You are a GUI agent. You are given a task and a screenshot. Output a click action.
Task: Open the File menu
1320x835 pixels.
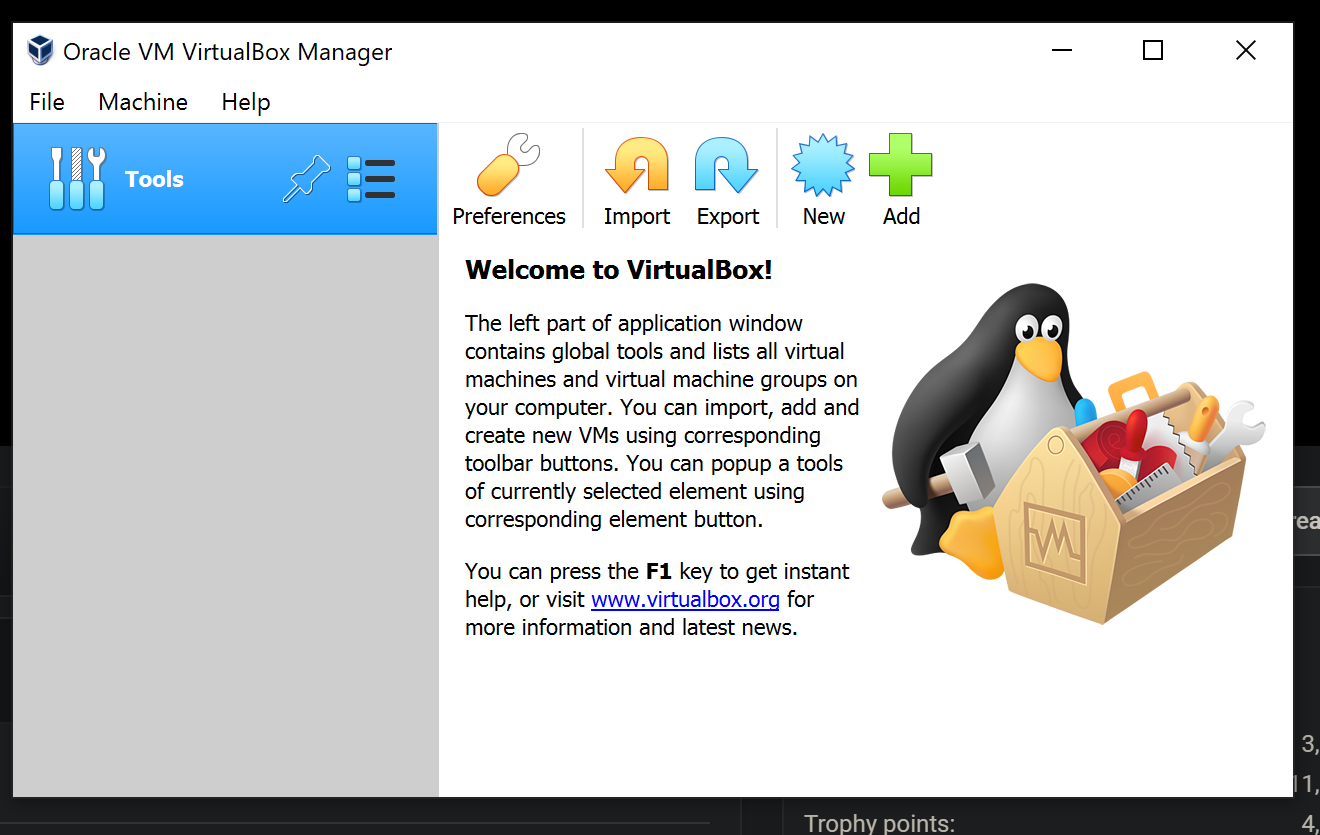tap(47, 102)
